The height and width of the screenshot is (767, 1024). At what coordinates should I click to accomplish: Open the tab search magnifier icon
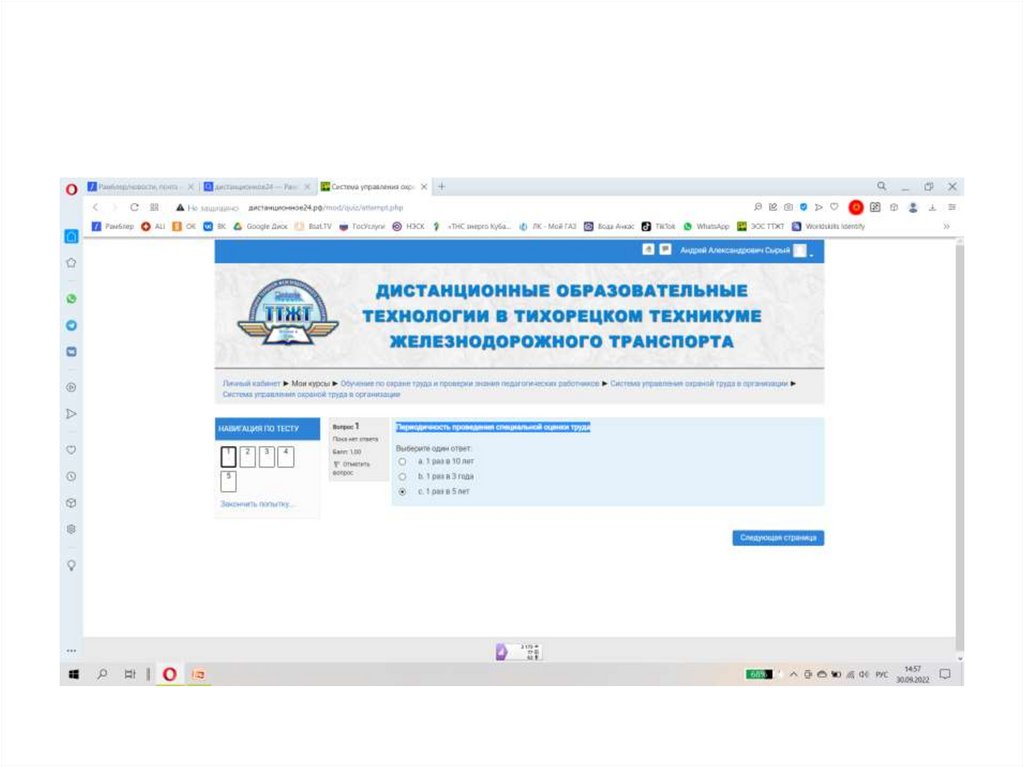[882, 186]
